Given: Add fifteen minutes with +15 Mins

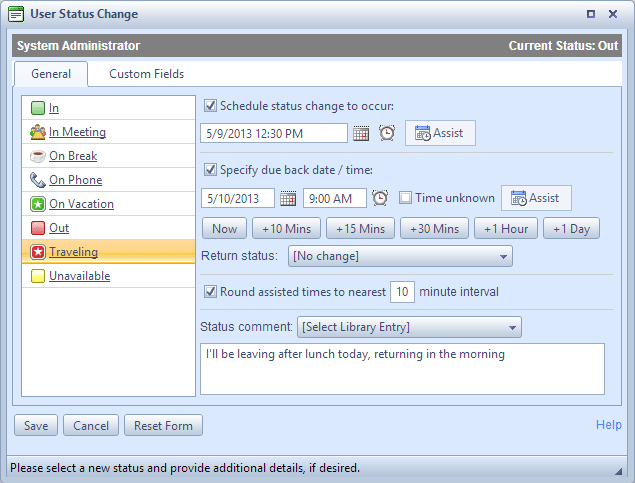Looking at the screenshot, I should [x=360, y=228].
